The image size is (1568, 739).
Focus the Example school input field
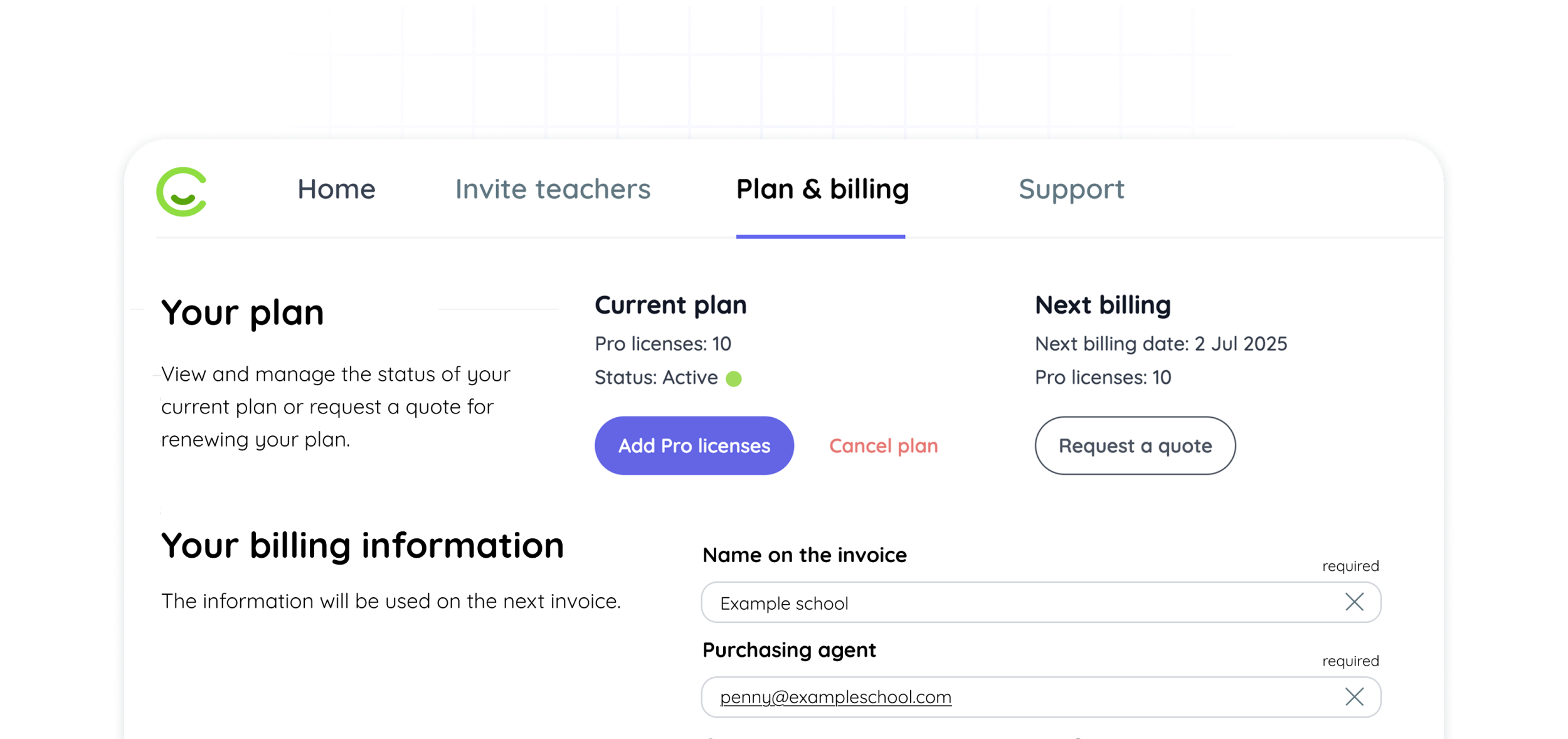pos(1041,602)
